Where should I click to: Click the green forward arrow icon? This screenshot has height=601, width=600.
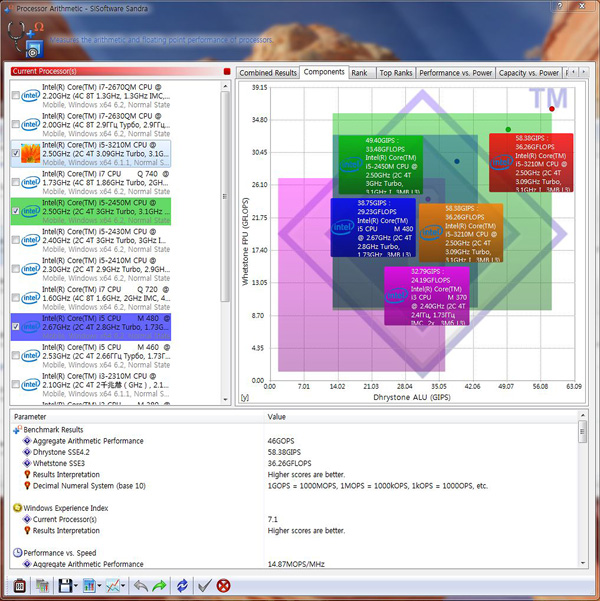click(x=159, y=586)
